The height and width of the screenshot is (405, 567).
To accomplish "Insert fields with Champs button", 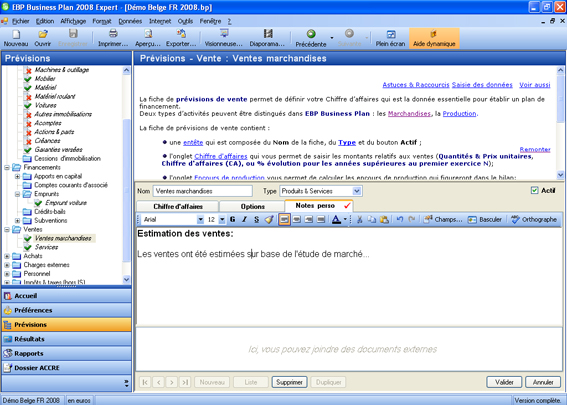I will tap(443, 219).
